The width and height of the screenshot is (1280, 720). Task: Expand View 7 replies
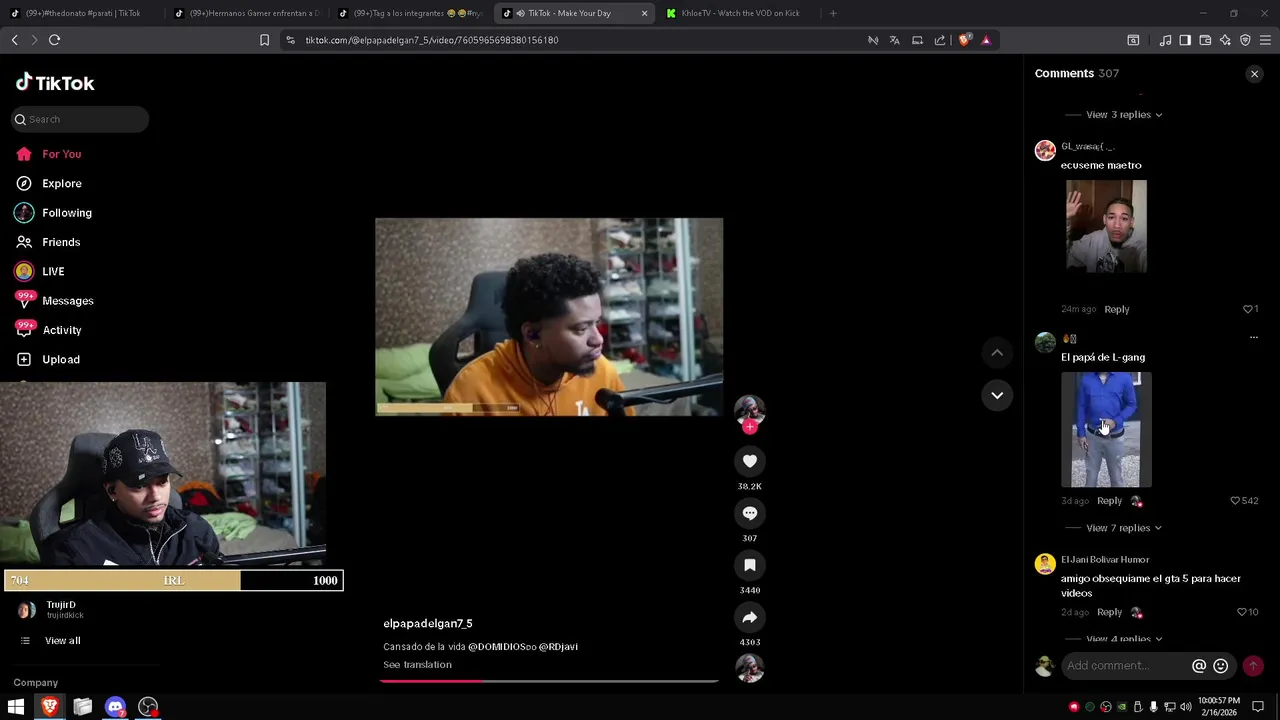click(x=1124, y=528)
